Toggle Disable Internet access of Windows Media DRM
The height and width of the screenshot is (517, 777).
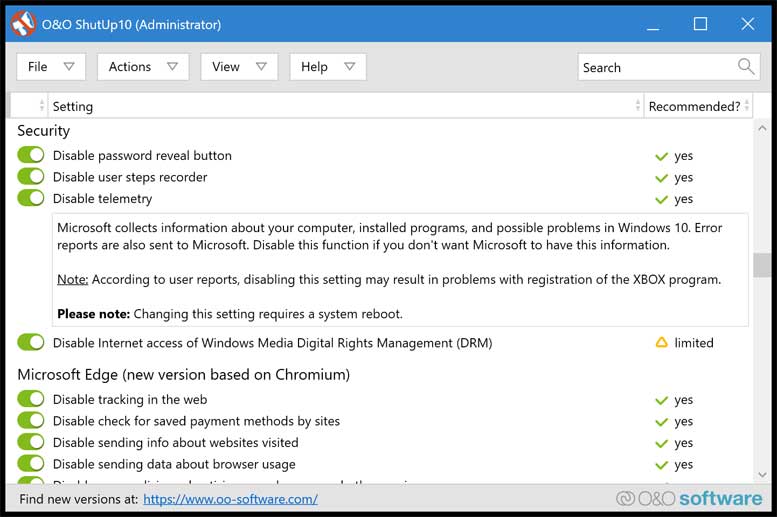(x=31, y=342)
